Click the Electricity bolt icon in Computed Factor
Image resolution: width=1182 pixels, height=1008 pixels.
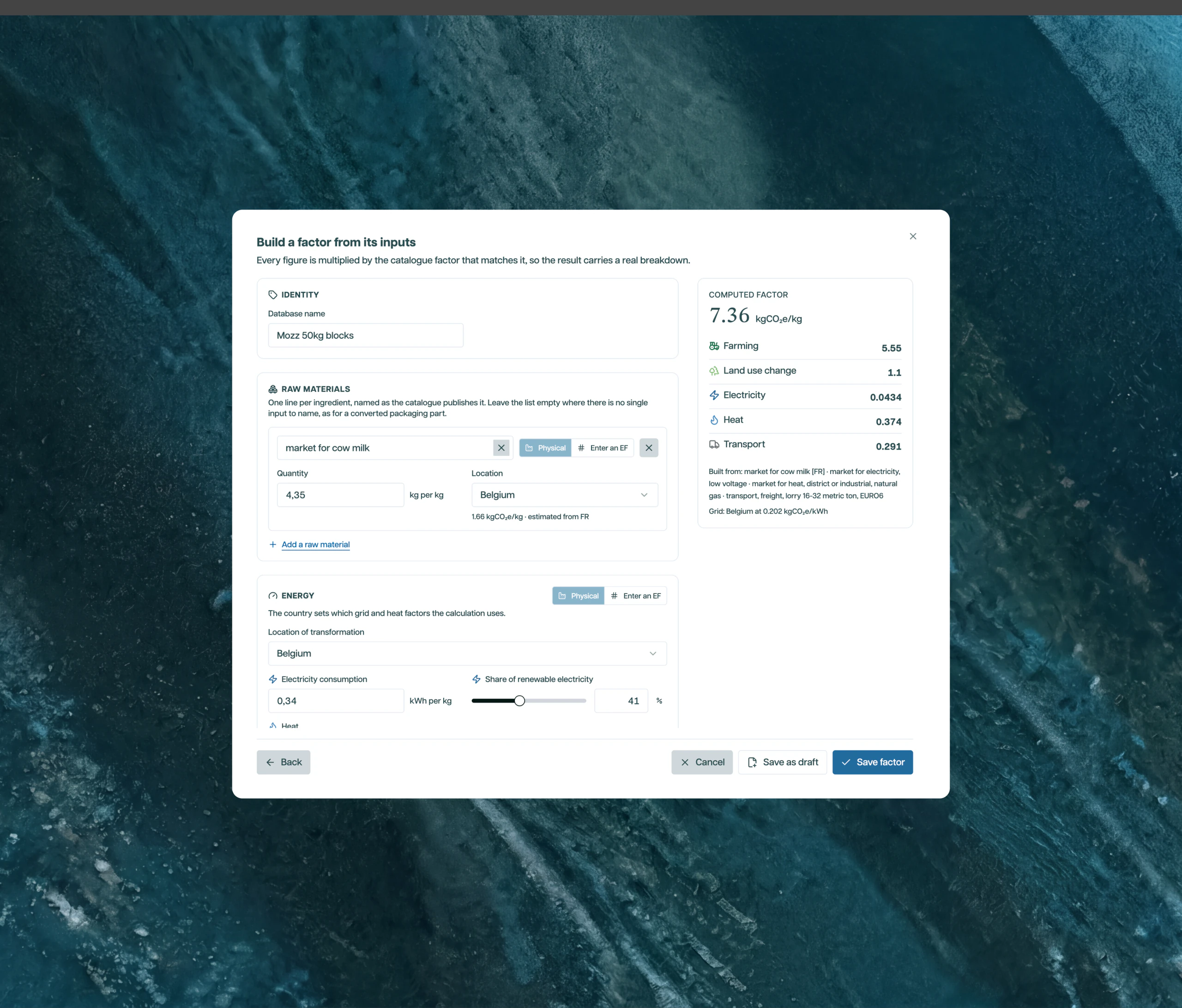coord(714,395)
